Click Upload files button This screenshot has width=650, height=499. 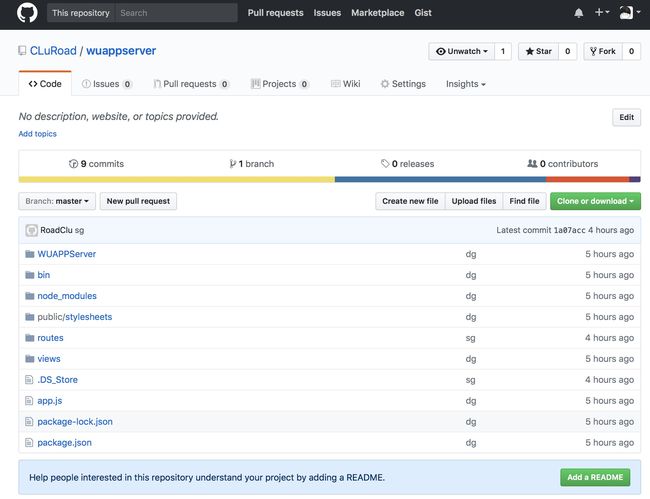474,201
